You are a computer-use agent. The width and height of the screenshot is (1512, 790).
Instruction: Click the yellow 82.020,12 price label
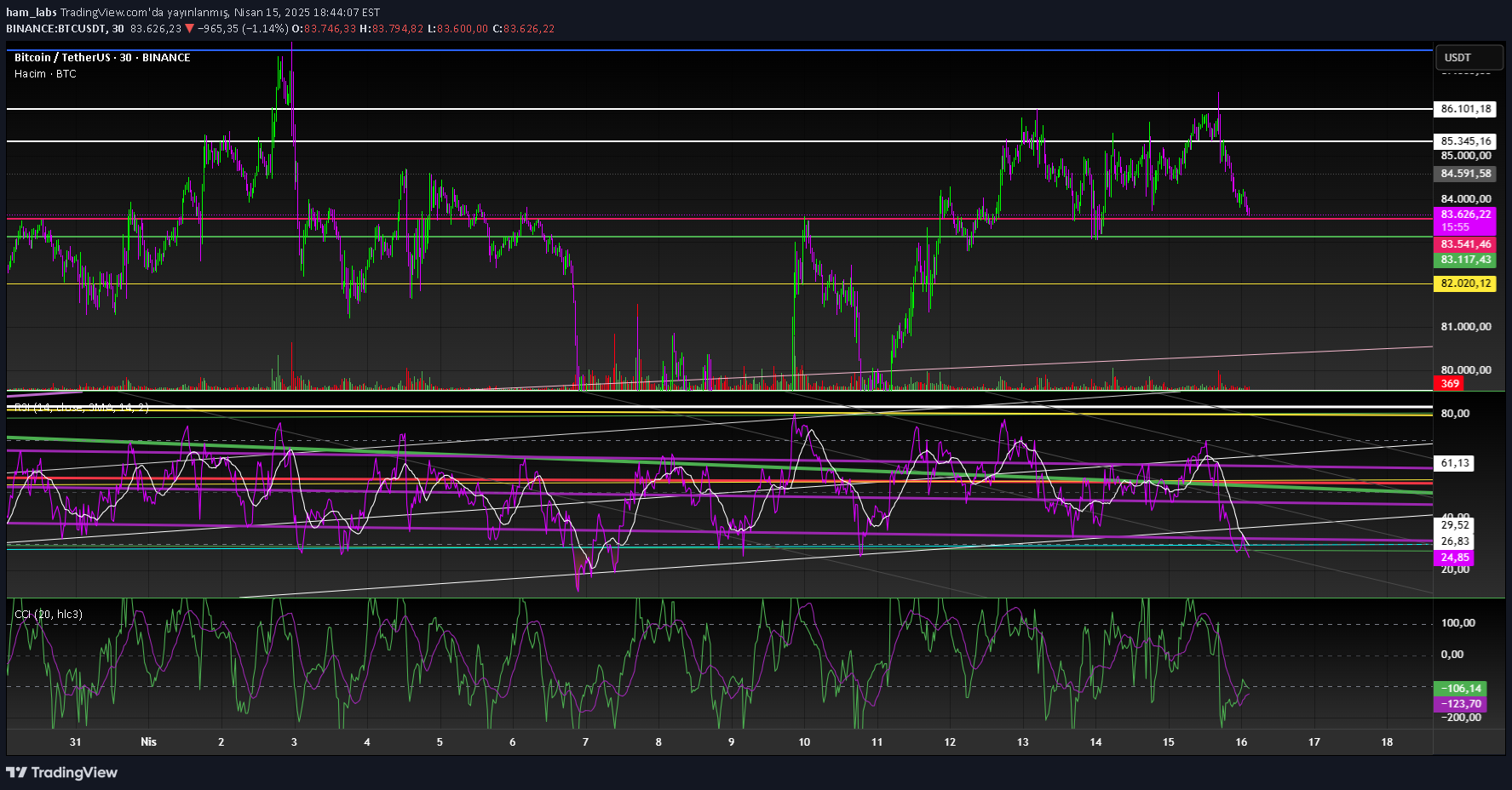pos(1465,283)
